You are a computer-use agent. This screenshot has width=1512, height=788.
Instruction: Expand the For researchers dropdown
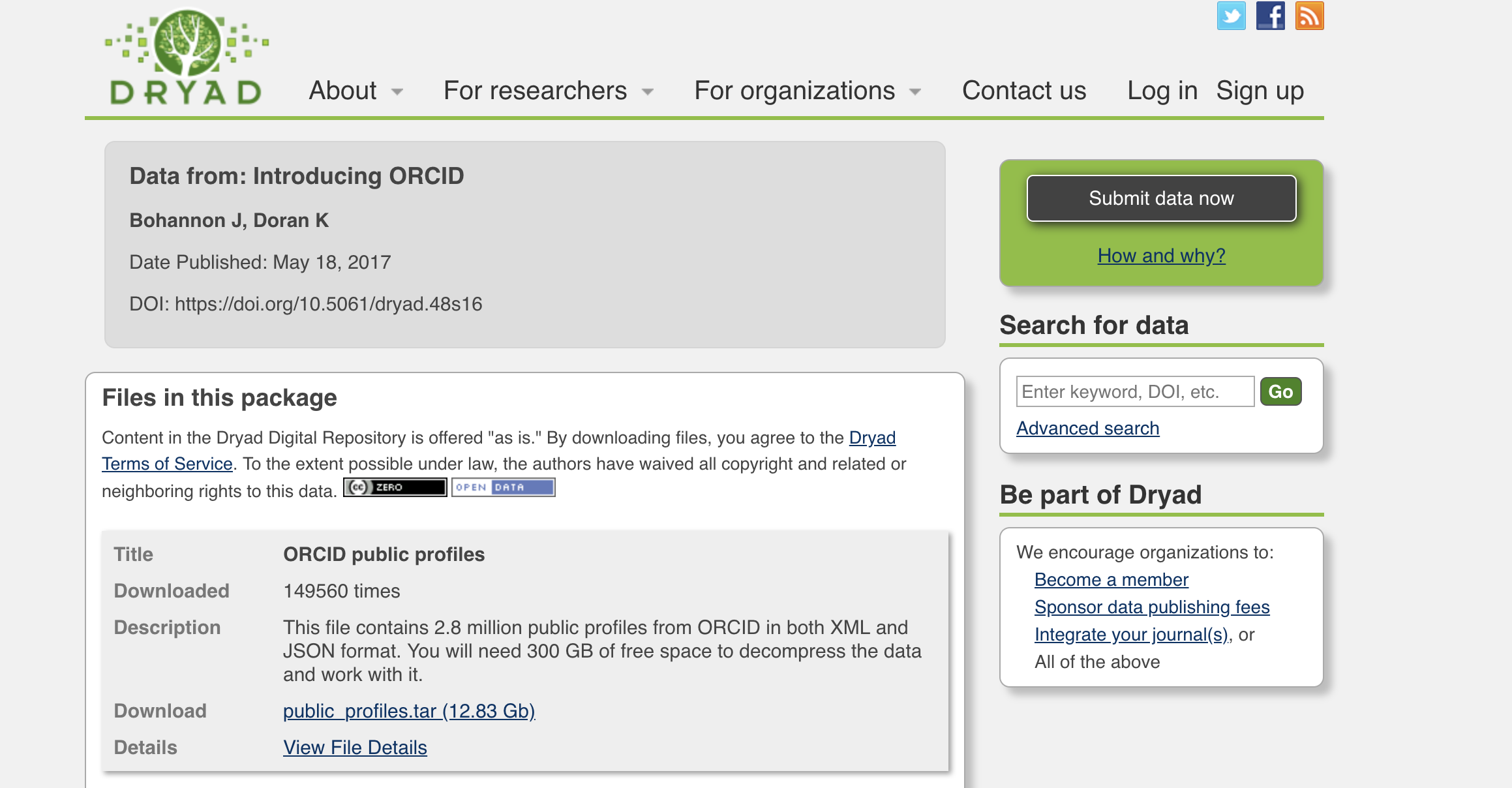[548, 91]
